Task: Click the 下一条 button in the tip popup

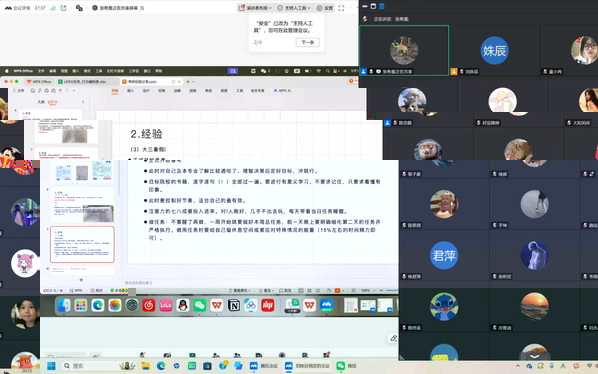Action: [x=307, y=42]
